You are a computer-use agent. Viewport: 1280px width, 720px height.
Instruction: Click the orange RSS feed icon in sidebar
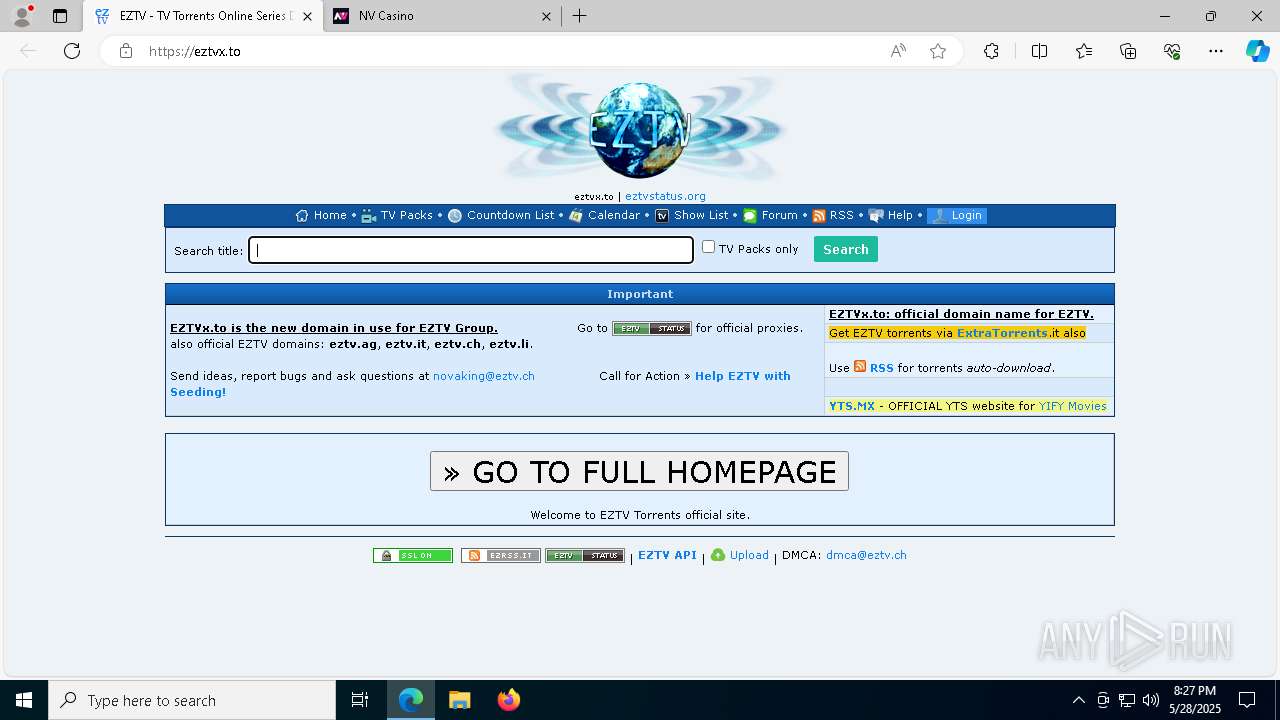click(x=860, y=367)
